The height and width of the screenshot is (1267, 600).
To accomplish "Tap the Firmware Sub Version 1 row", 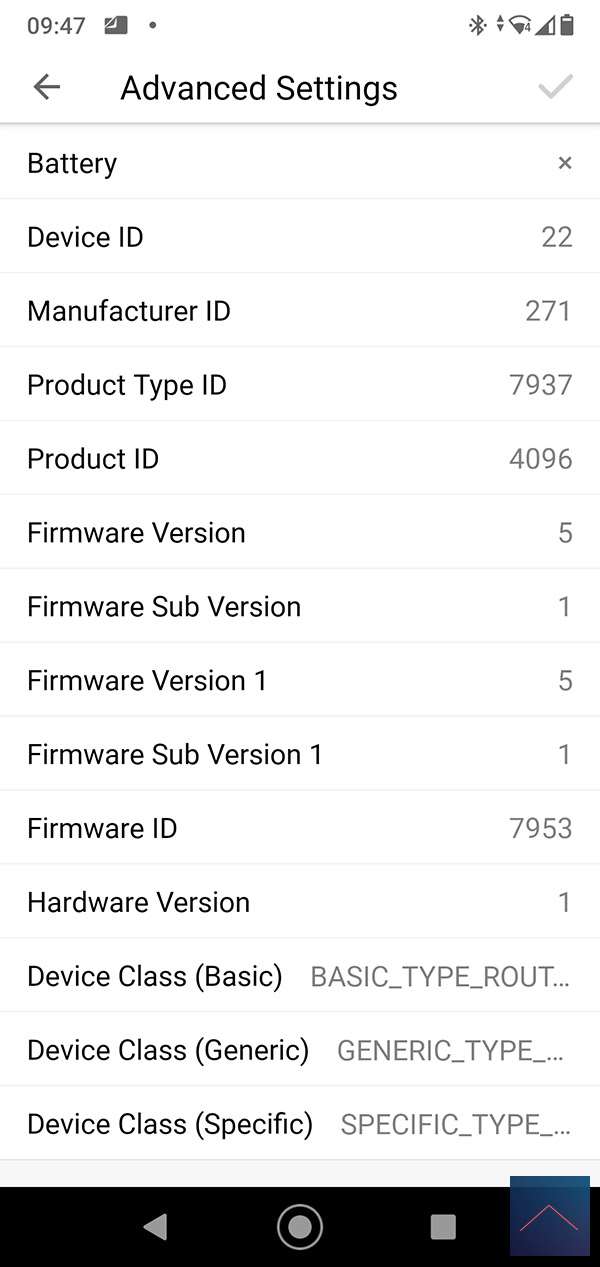I will click(300, 754).
